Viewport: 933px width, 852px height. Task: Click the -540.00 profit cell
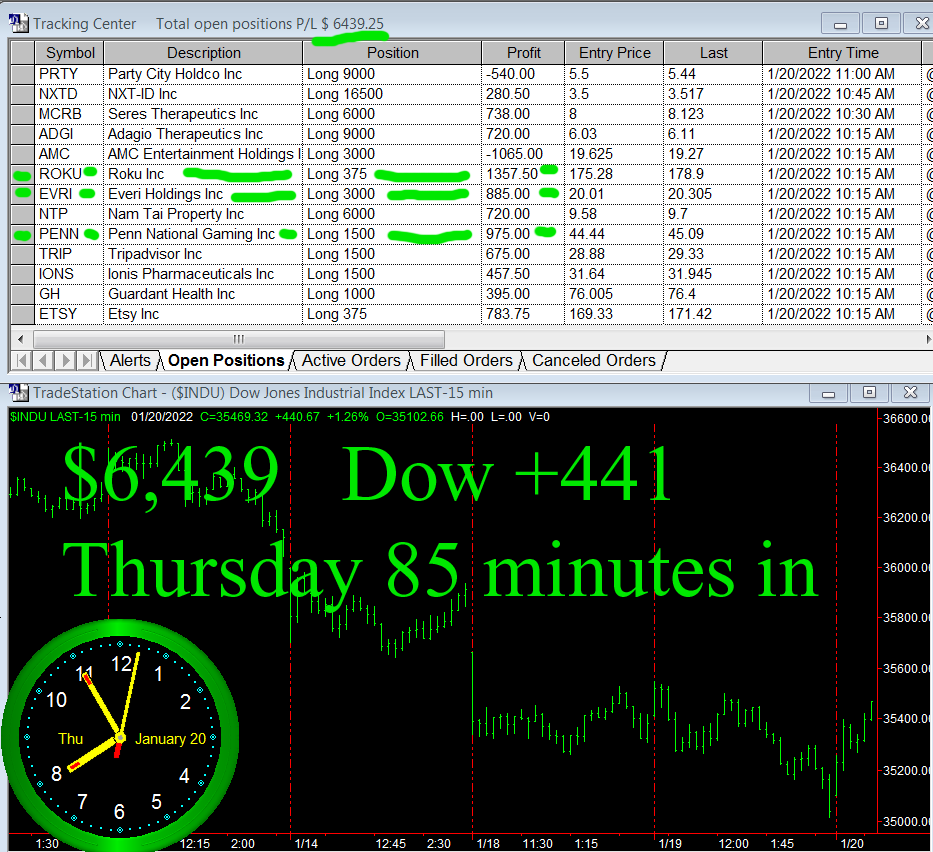(x=523, y=74)
